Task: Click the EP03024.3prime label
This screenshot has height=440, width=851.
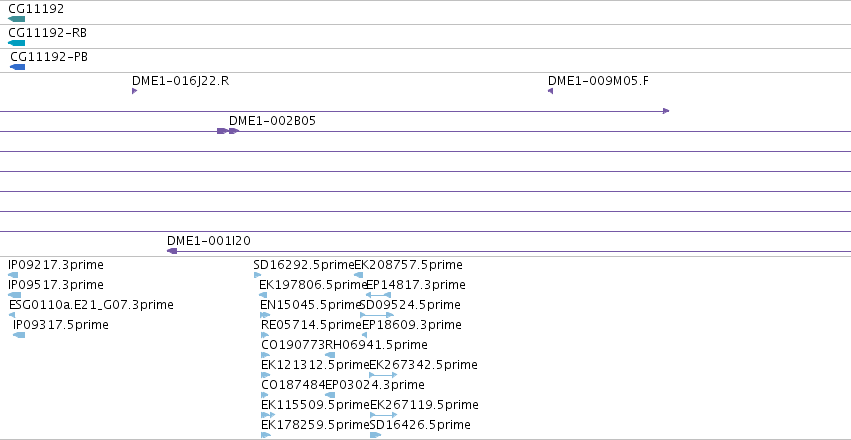Action: click(374, 385)
